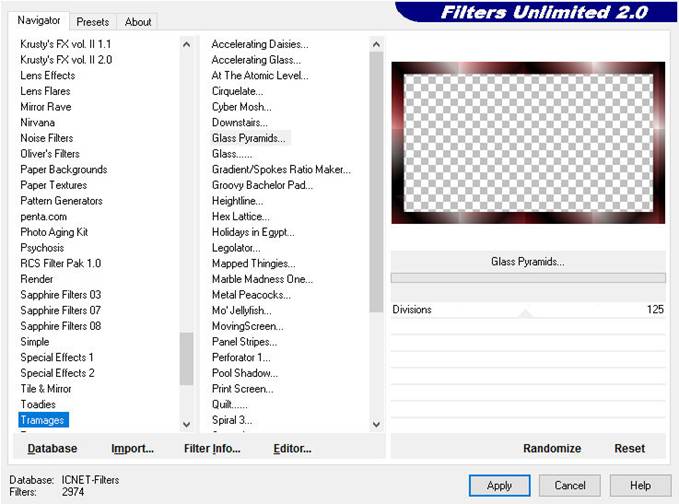This screenshot has width=679, height=504.
Task: Show Filter Info... details
Action: tap(212, 448)
